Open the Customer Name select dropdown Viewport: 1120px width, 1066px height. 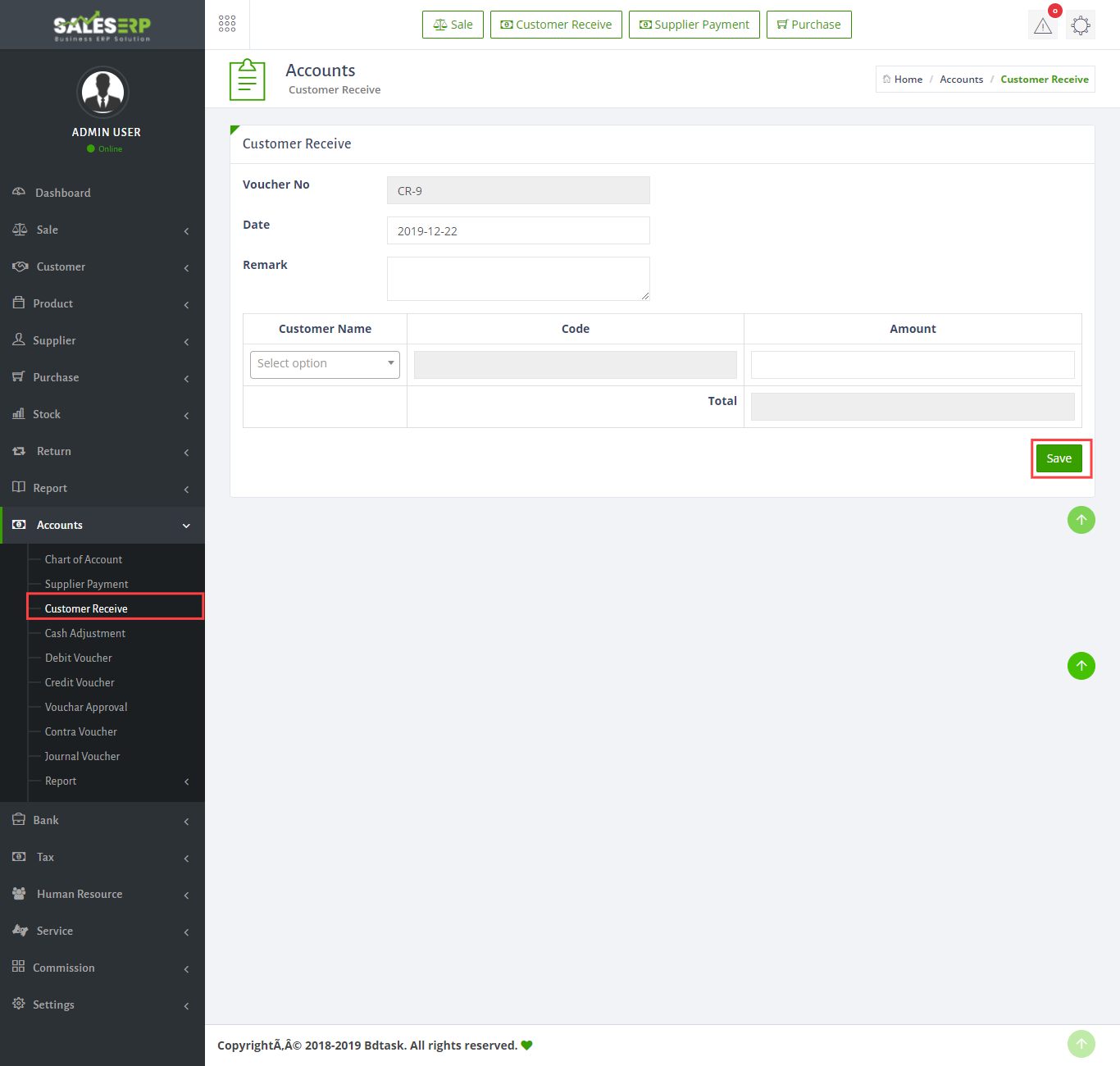point(325,364)
